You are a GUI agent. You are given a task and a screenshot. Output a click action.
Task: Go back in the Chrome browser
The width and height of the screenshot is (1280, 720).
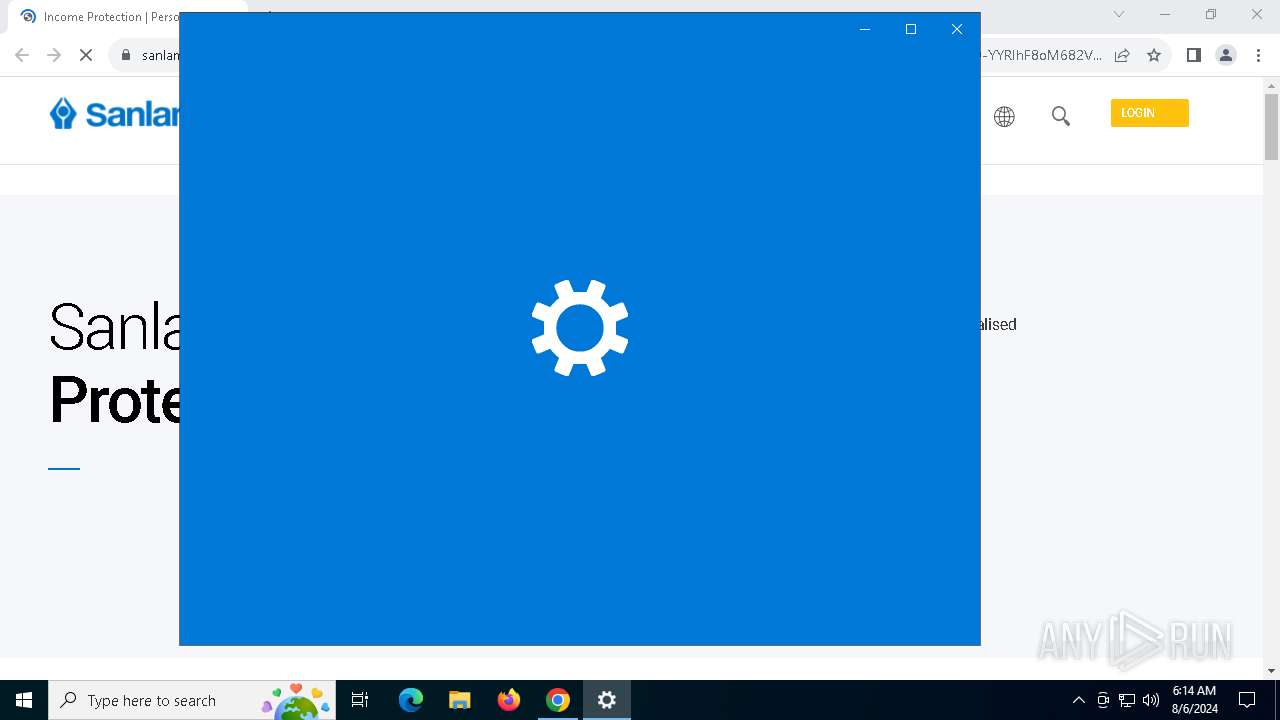pyautogui.click(x=22, y=55)
